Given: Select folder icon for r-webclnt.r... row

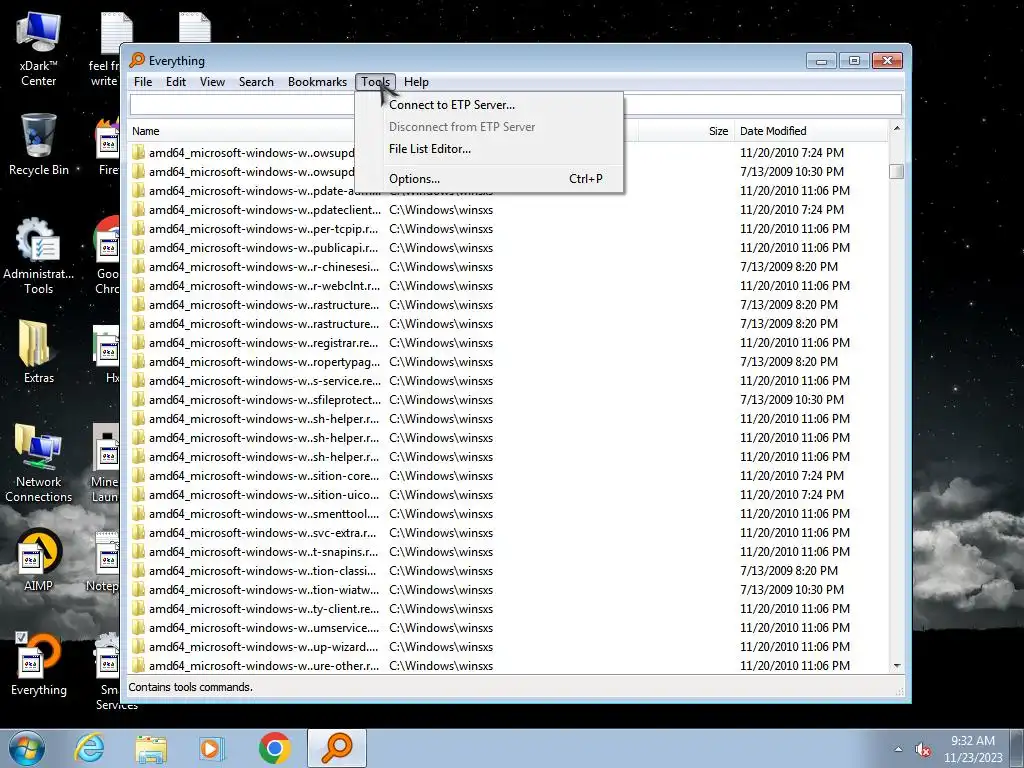Looking at the screenshot, I should tap(138, 285).
